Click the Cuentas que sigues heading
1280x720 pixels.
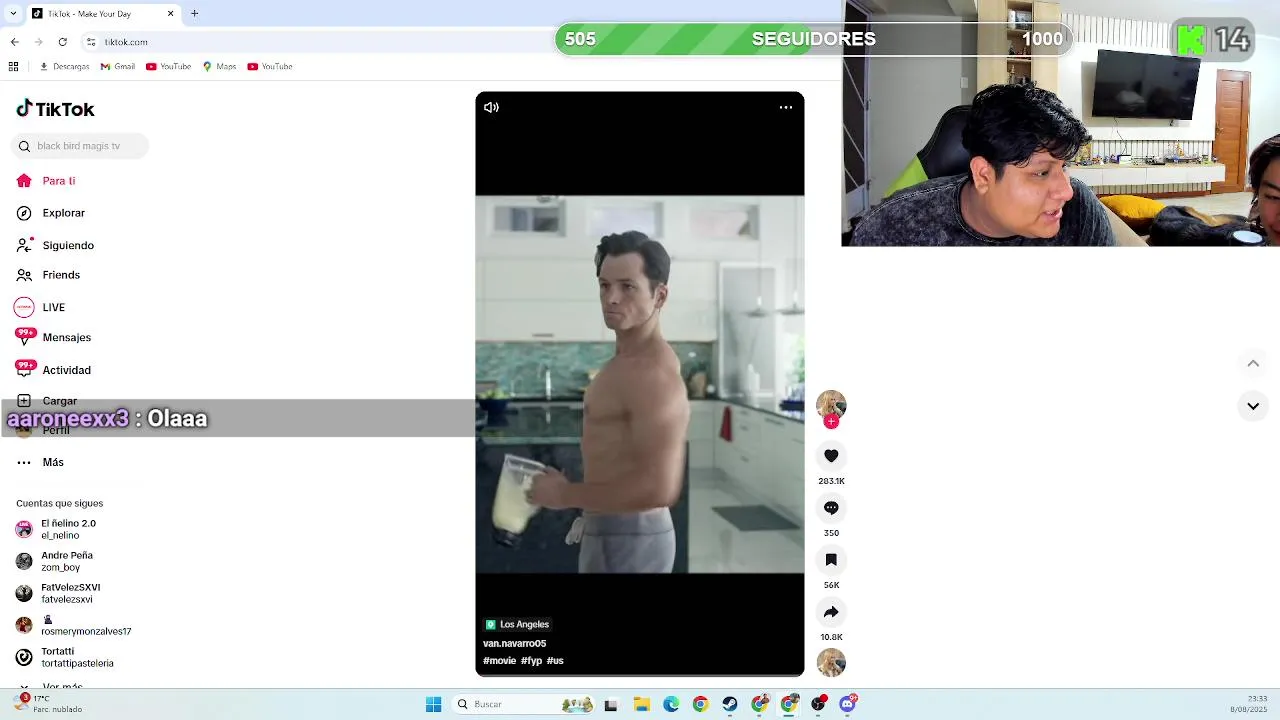click(x=60, y=503)
